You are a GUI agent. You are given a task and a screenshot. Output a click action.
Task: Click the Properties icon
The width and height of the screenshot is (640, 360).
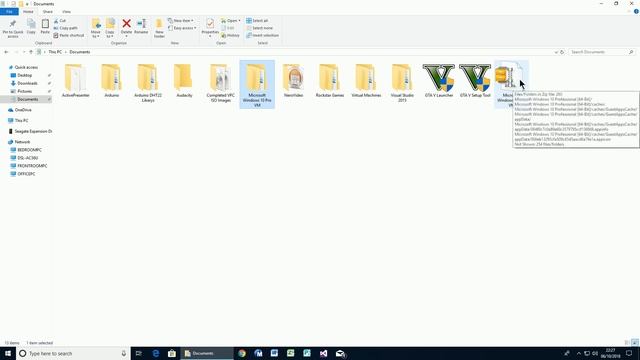tap(210, 24)
